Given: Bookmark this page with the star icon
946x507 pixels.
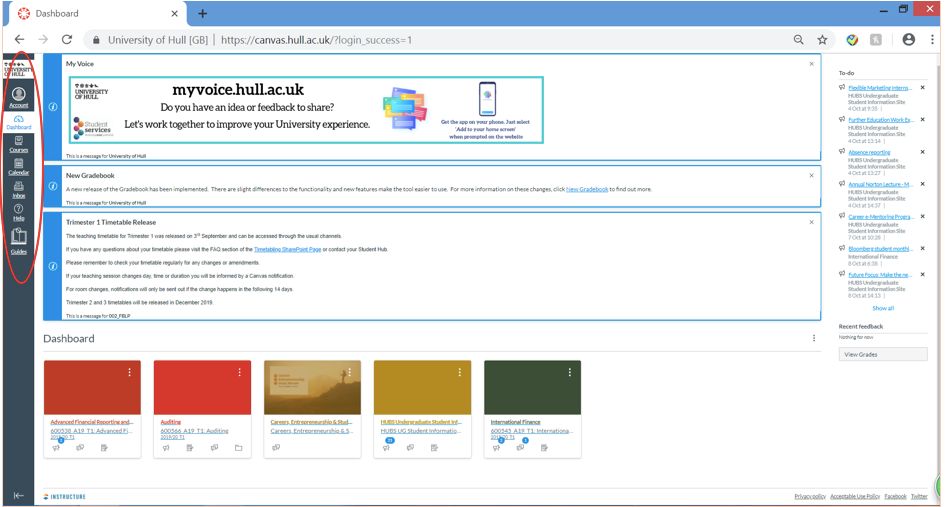Looking at the screenshot, I should tap(822, 40).
